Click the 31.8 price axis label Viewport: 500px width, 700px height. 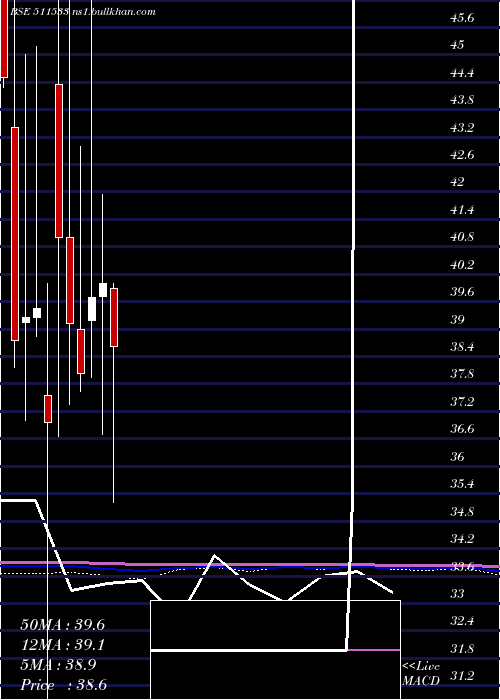(x=462, y=649)
